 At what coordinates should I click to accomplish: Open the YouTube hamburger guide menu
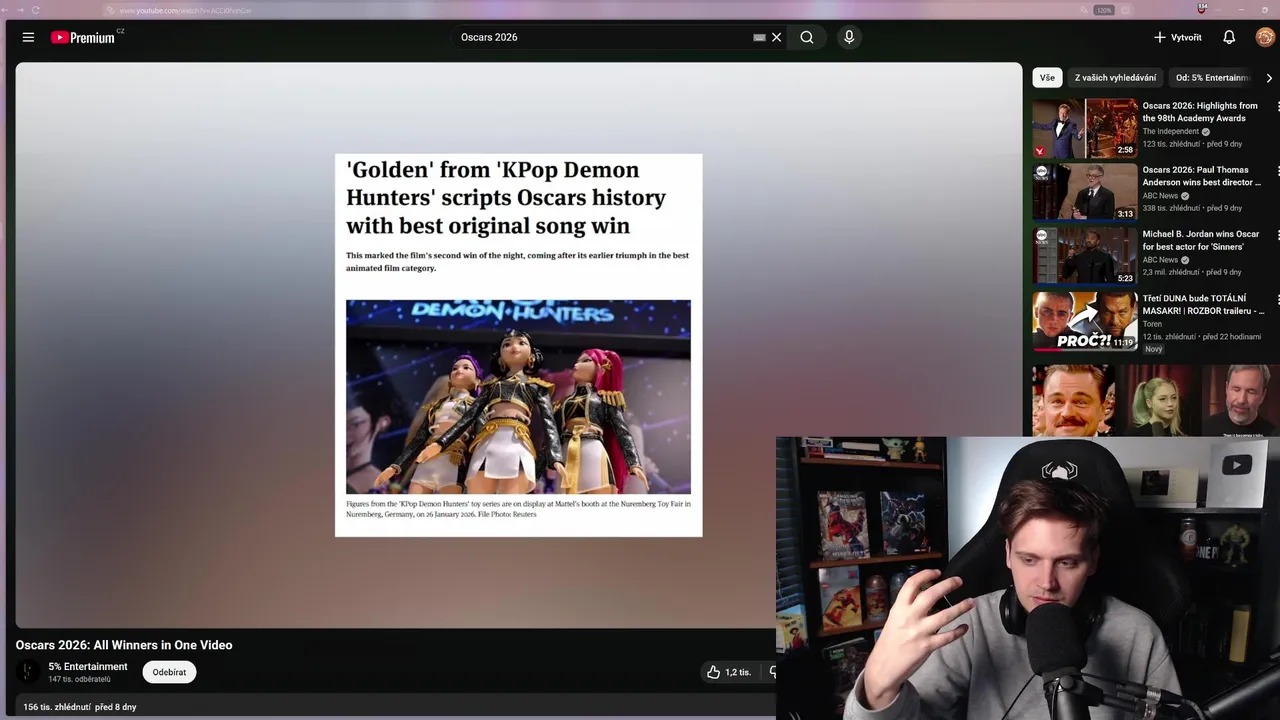click(x=28, y=37)
